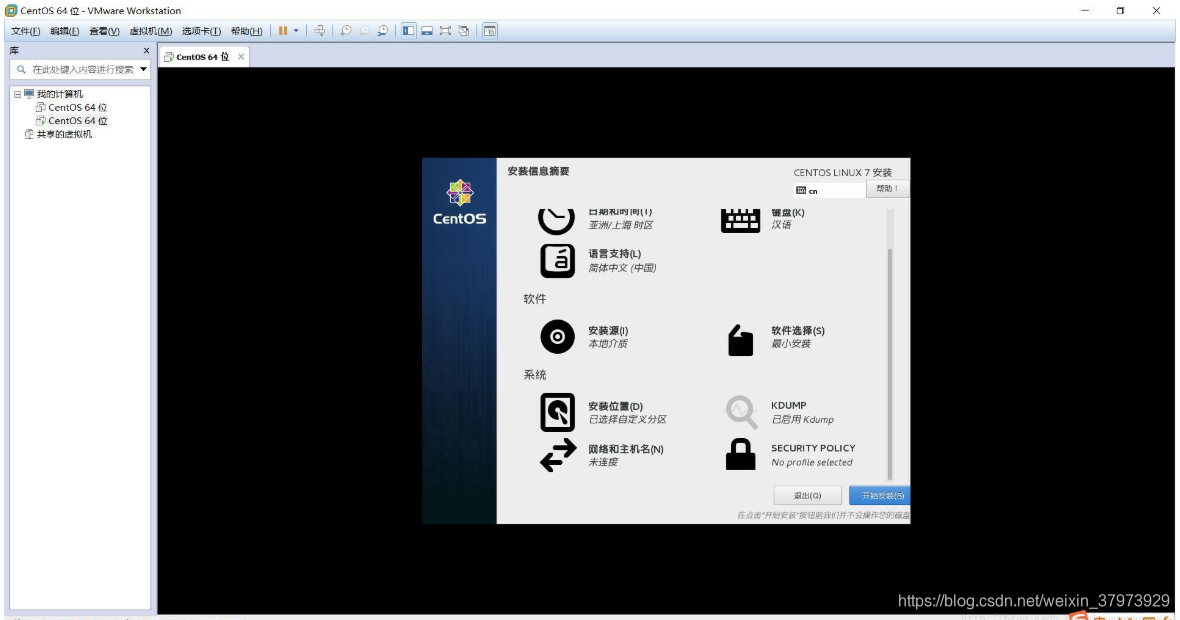The height and width of the screenshot is (620, 1180).
Task: Click the 软件选择(S) label text
Action: (798, 330)
